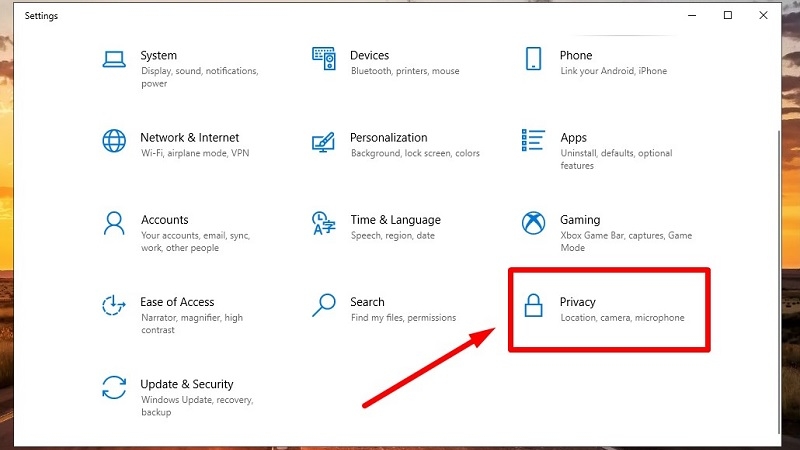Select the Ease of Access title
800x450 pixels.
point(177,302)
